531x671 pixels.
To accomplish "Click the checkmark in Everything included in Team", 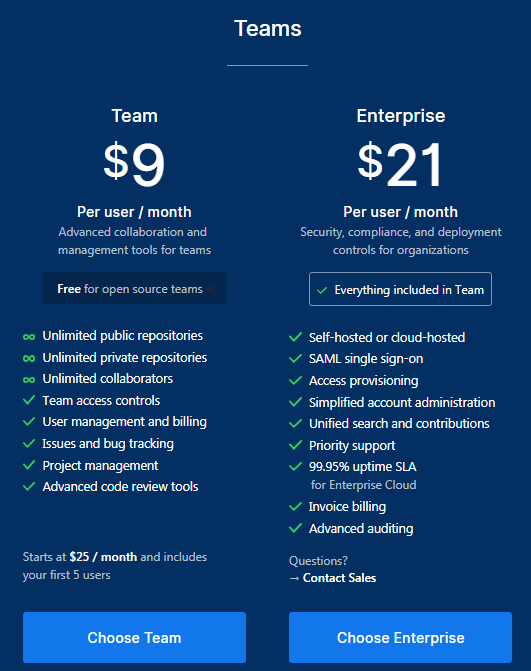I will point(322,290).
